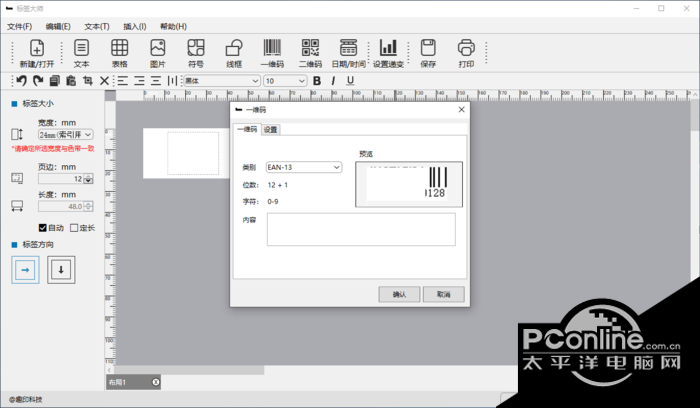700x408 pixels.
Task: Open the font name dropdown (黑体)
Action: (x=222, y=81)
